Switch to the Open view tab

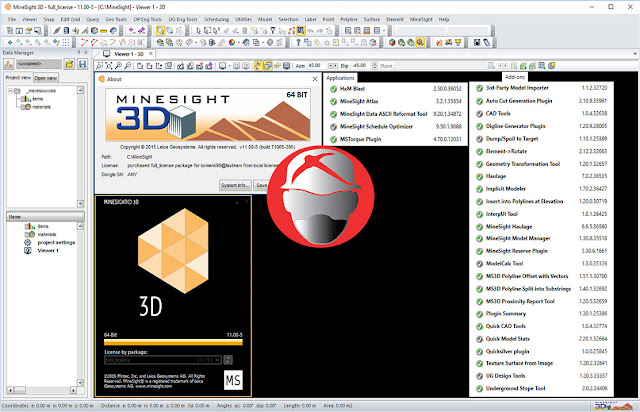pos(46,78)
